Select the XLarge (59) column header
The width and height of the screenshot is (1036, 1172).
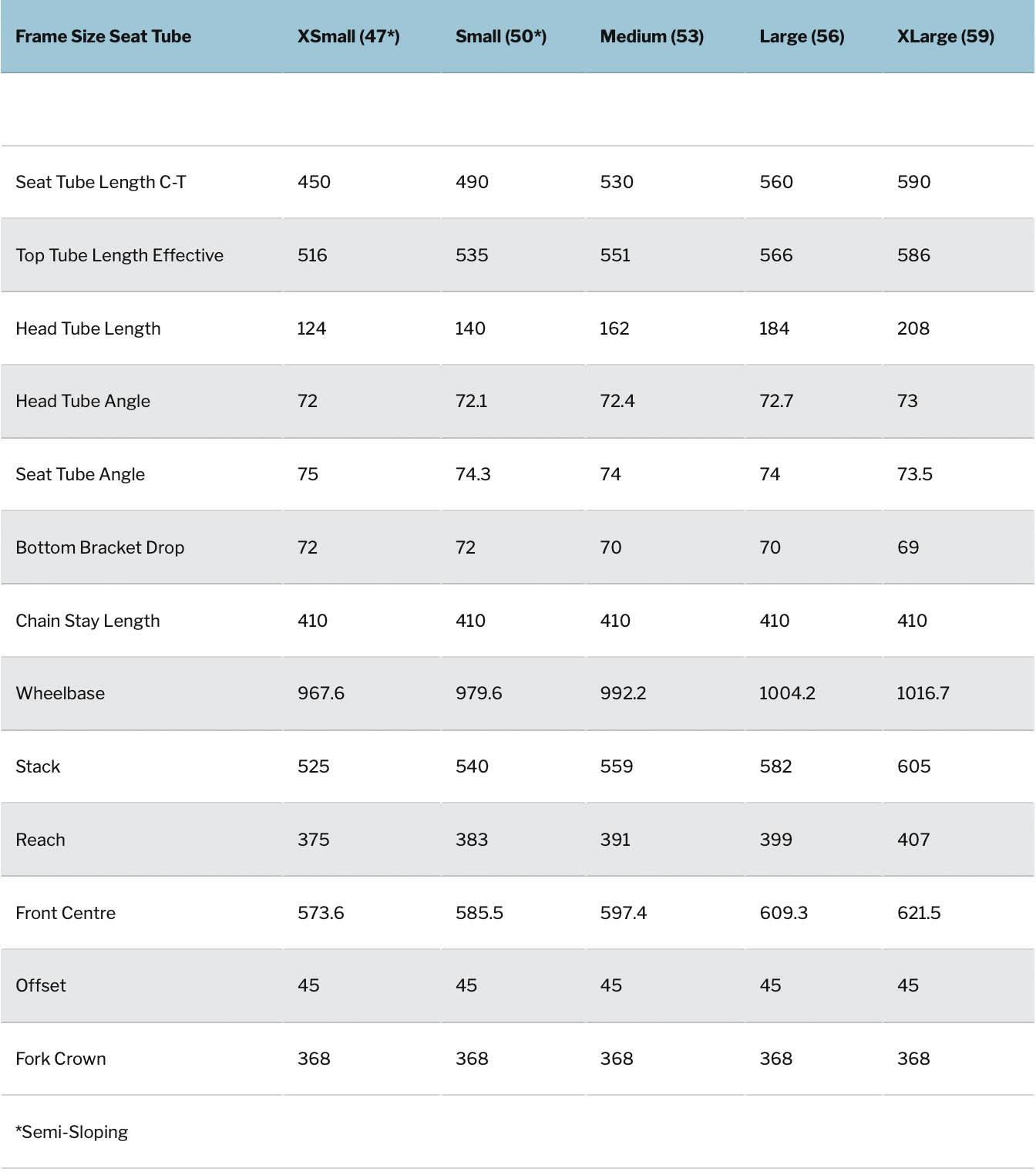coord(945,36)
